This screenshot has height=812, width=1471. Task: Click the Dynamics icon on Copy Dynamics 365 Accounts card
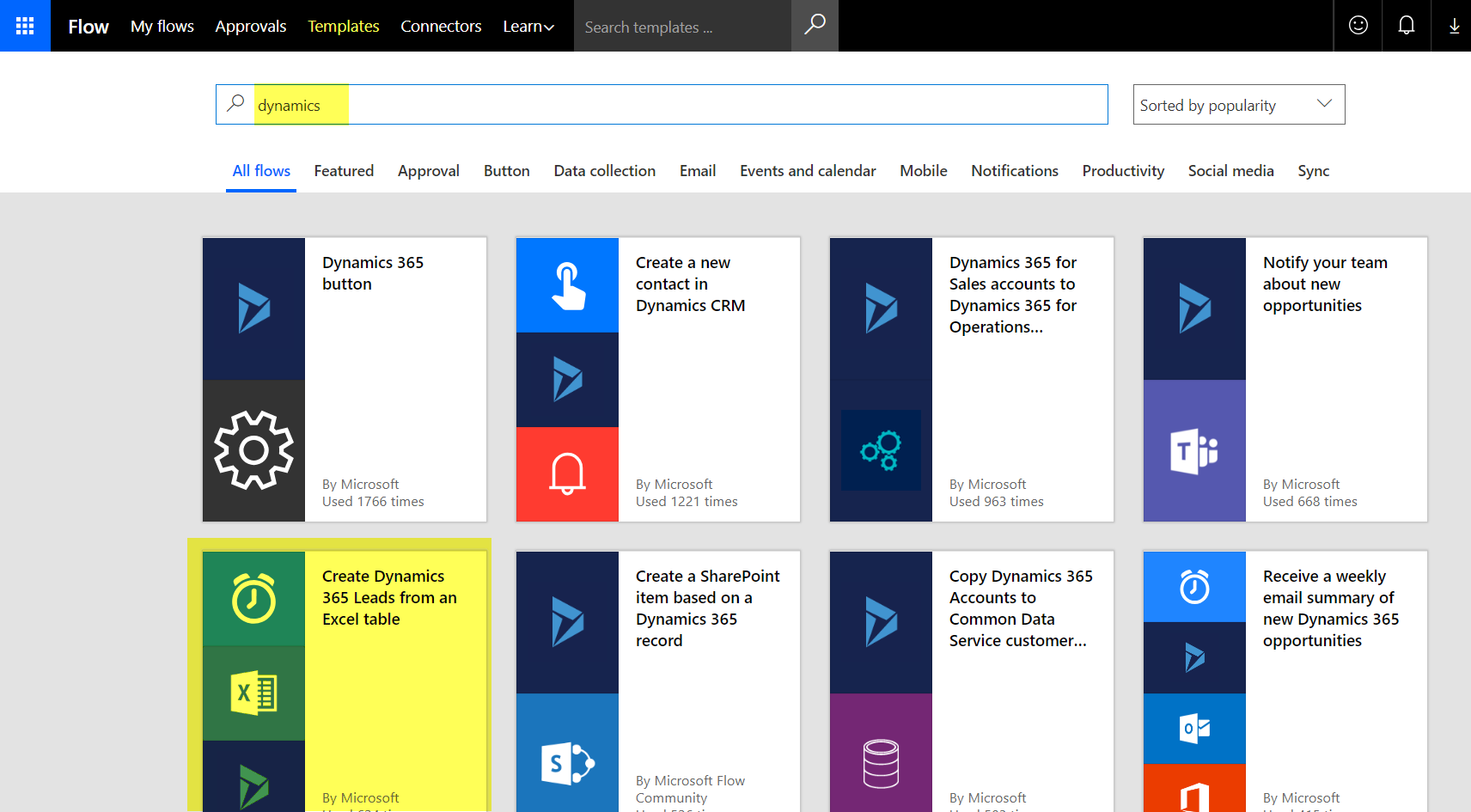(881, 622)
